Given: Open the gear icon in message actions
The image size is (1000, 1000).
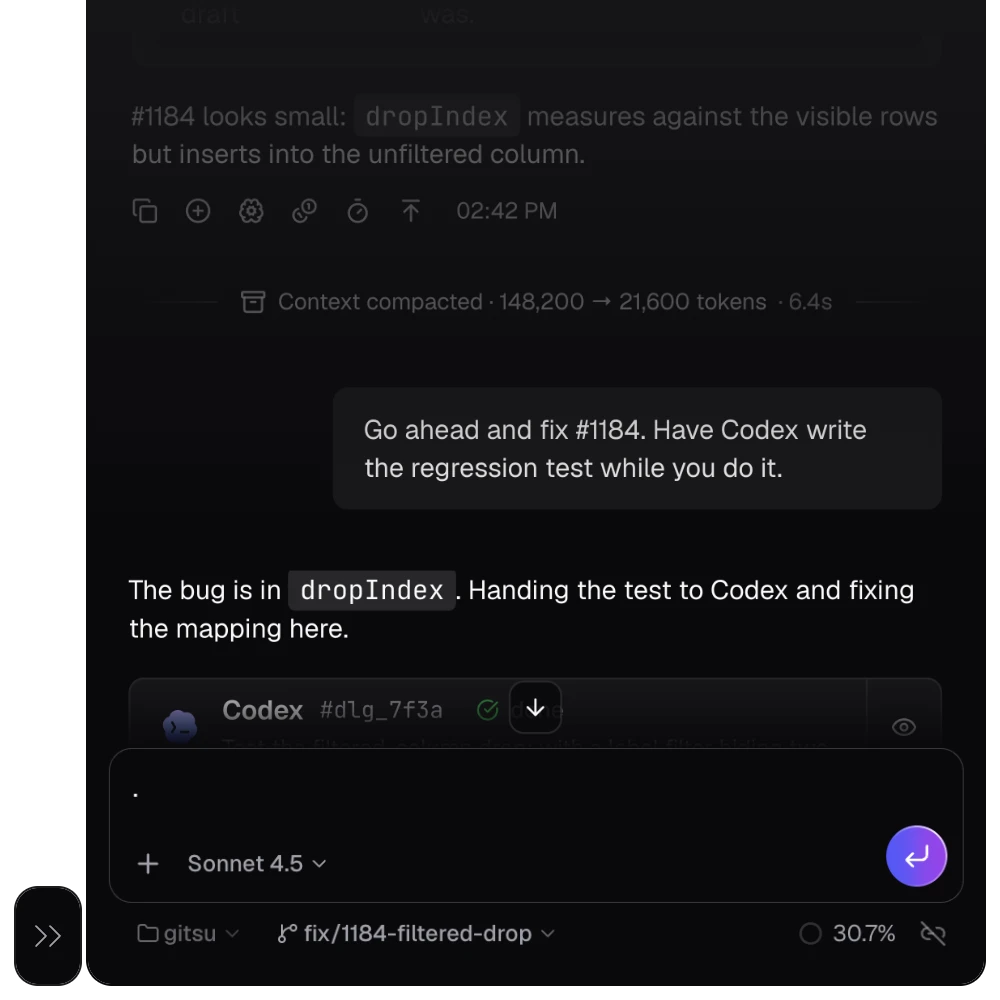Looking at the screenshot, I should point(251,211).
